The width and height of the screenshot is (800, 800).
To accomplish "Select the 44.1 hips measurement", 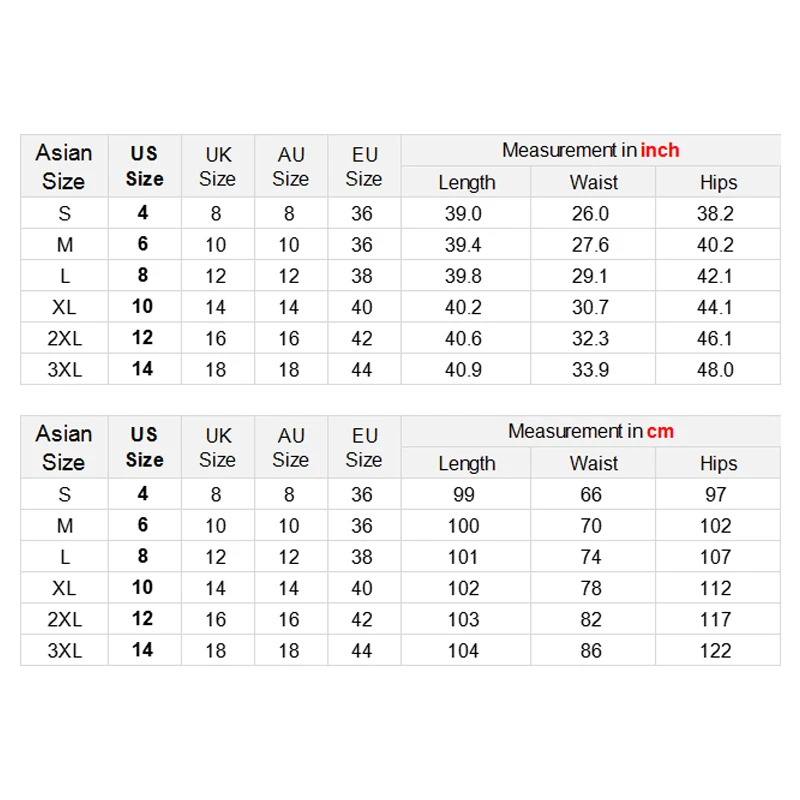I will click(715, 308).
